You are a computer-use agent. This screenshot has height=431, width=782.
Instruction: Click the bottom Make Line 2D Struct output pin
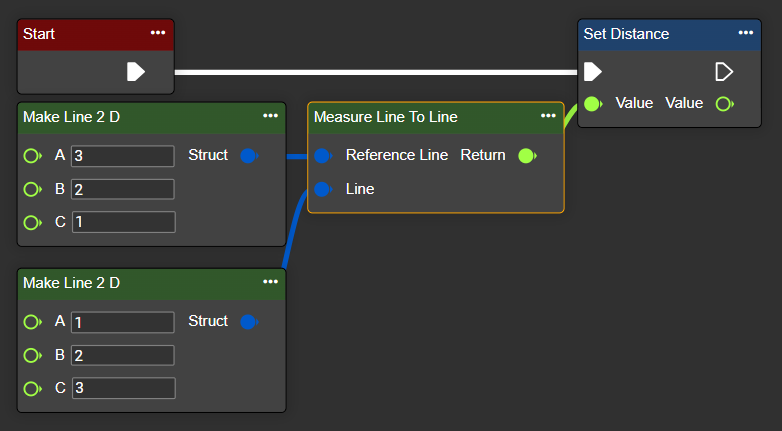(x=249, y=321)
